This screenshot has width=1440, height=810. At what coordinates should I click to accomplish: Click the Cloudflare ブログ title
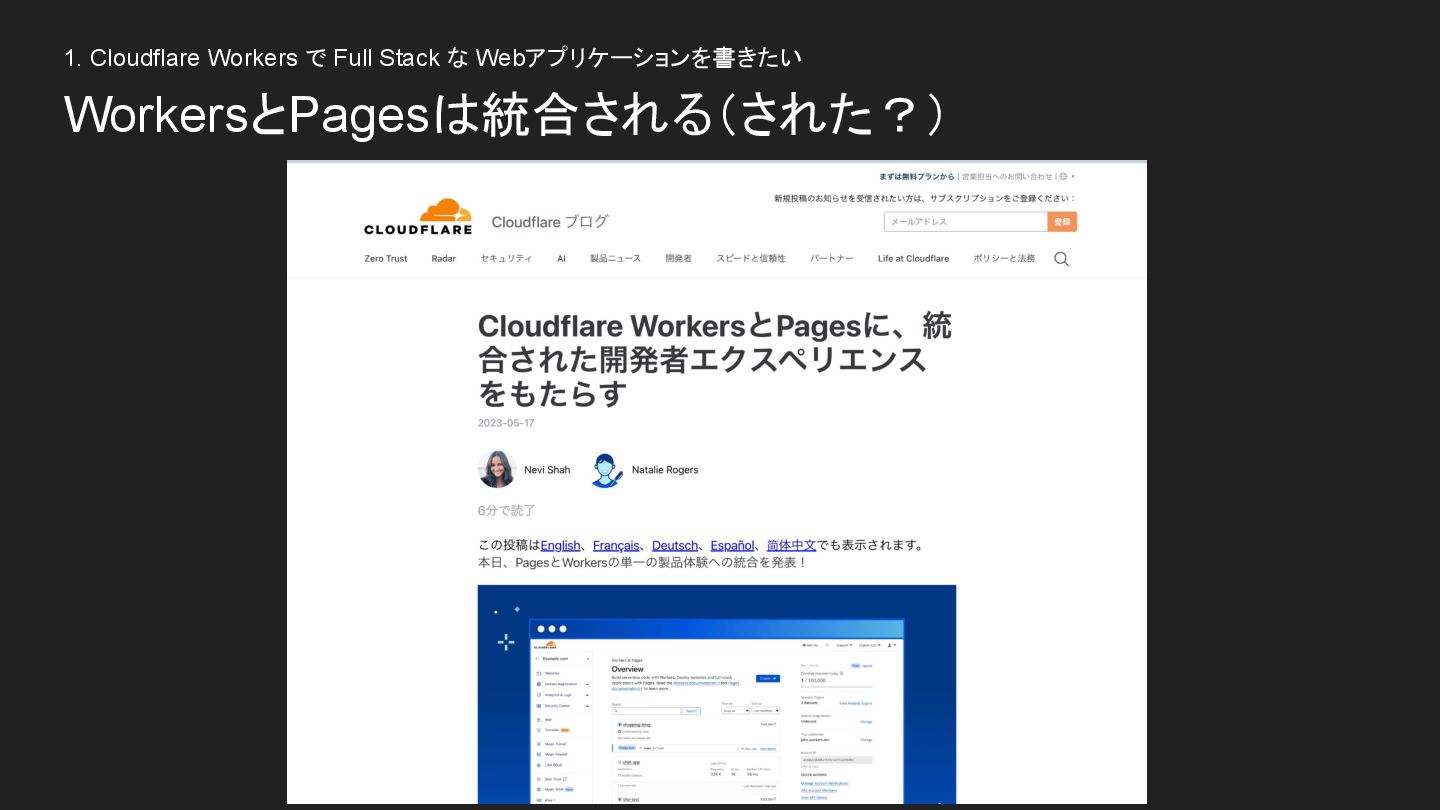pyautogui.click(x=550, y=222)
